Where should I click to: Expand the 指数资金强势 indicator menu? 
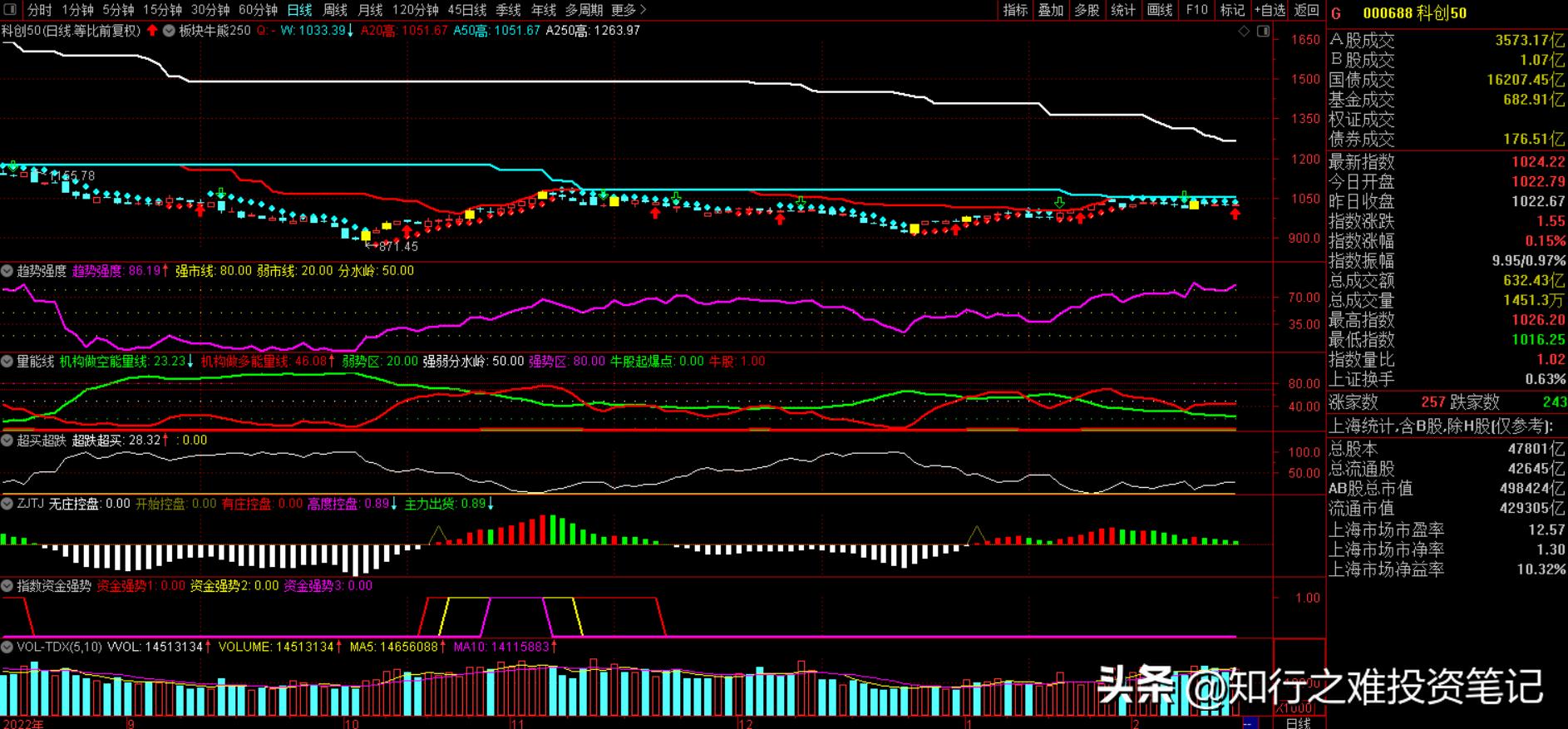[7, 586]
